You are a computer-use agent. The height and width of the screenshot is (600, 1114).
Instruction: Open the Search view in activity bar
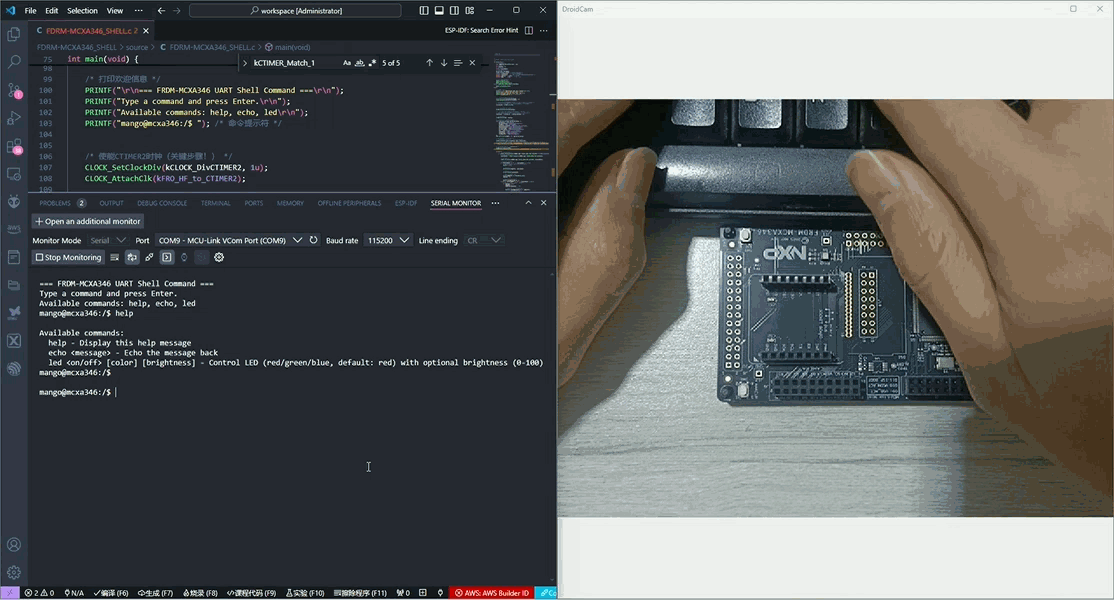tap(14, 62)
